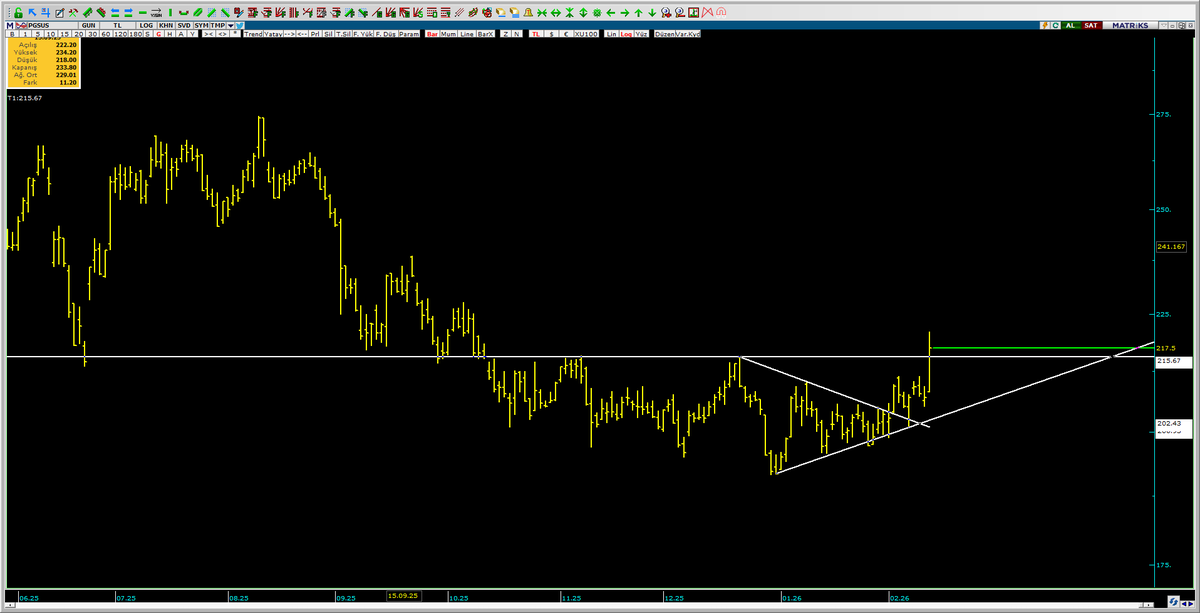Click the green horizontal line drawing tool
Viewport: 1200px width, 613px height.
(x=143, y=13)
